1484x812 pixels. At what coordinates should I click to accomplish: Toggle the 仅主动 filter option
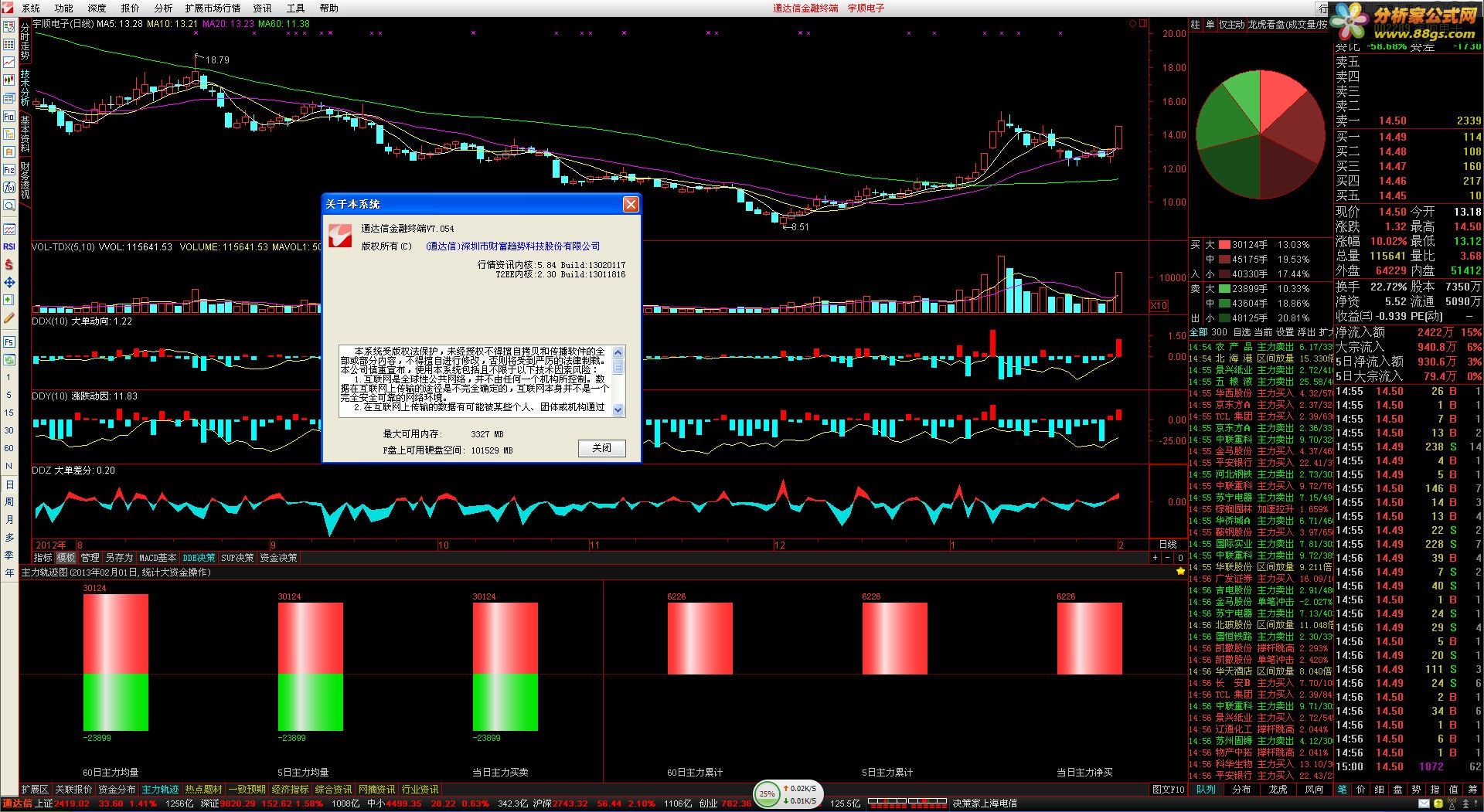pyautogui.click(x=1232, y=25)
